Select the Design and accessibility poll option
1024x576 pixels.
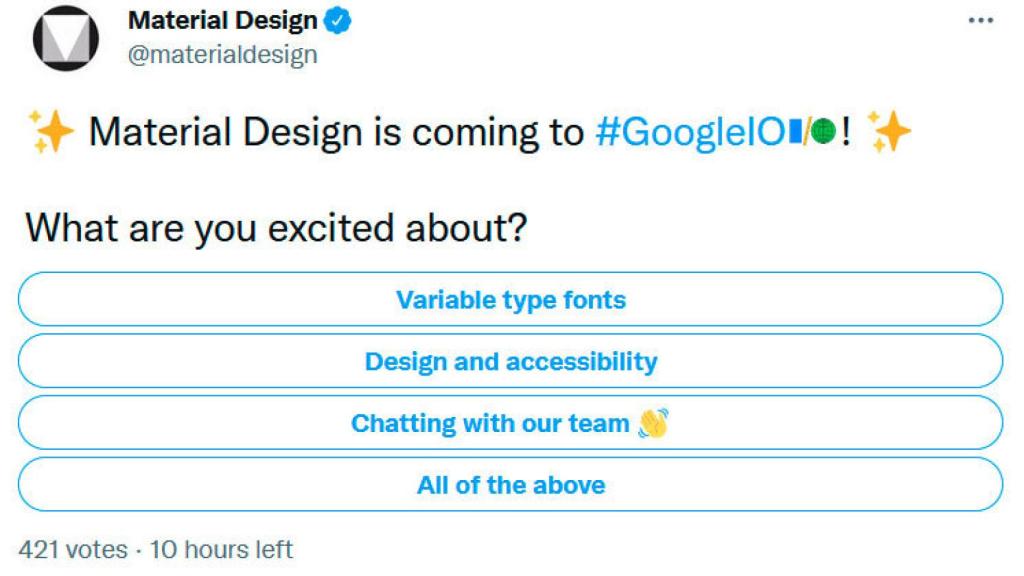(x=511, y=361)
